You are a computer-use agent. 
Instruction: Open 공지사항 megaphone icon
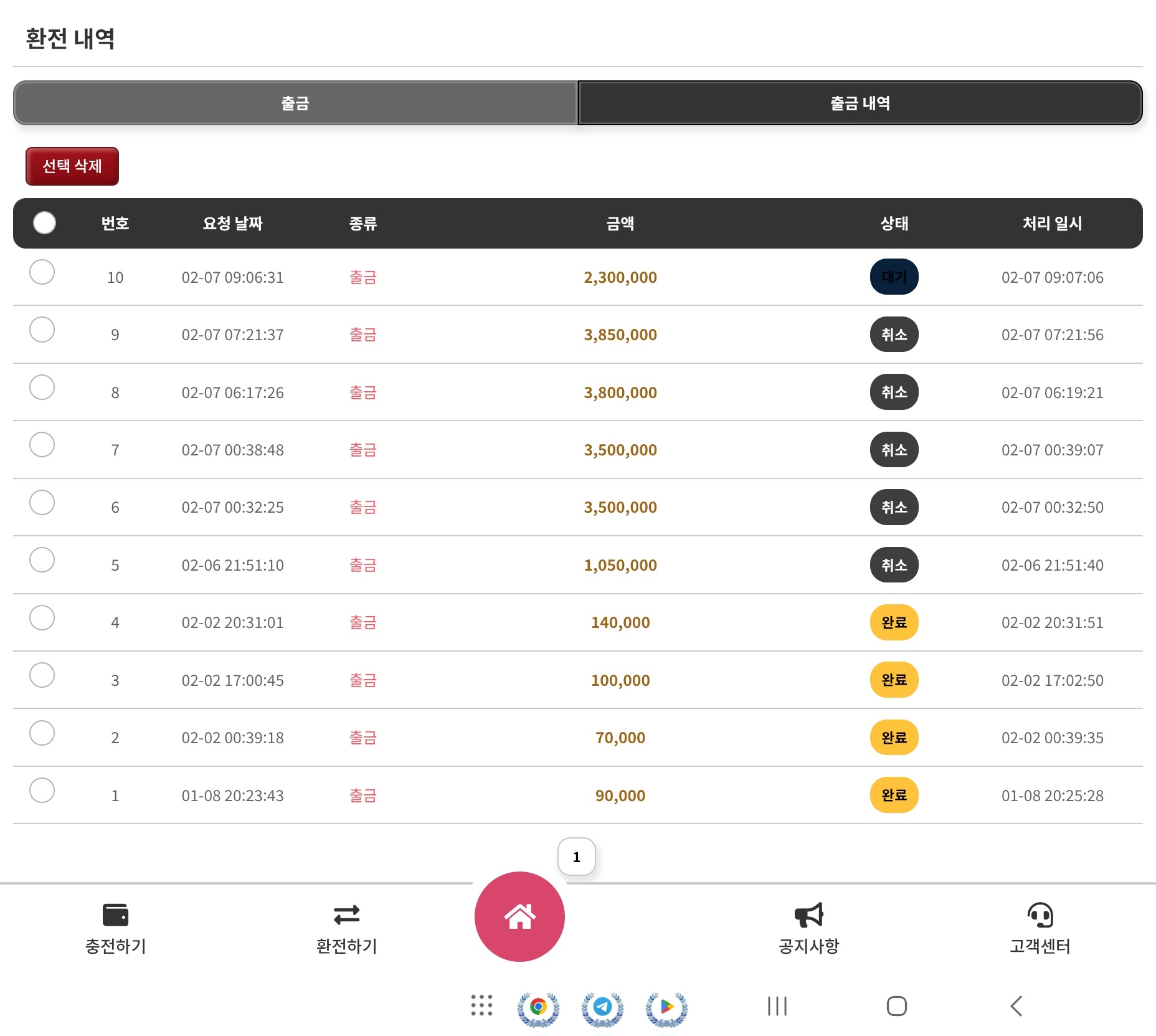click(808, 915)
